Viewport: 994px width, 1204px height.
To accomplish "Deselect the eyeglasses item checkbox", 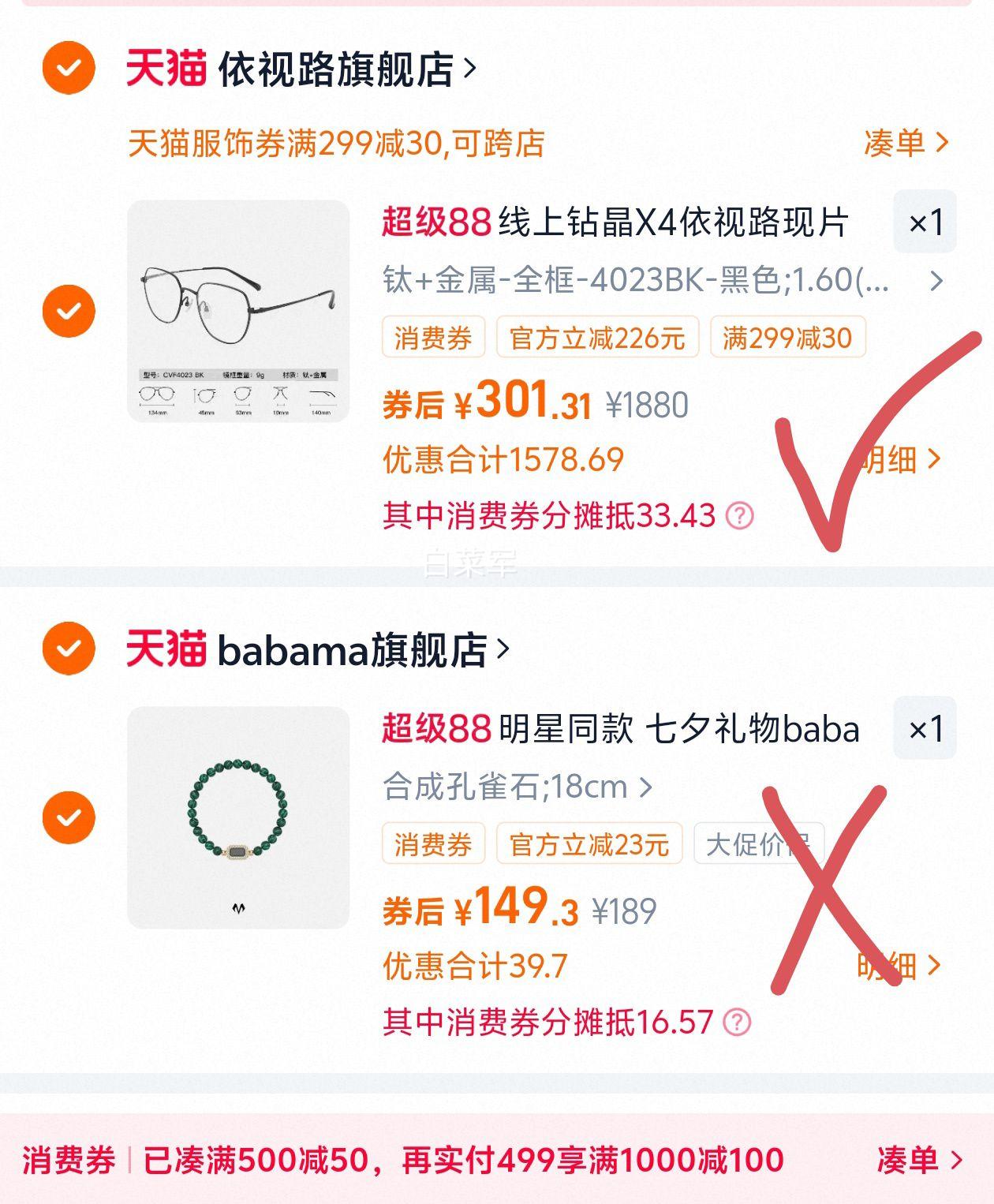I will (69, 311).
